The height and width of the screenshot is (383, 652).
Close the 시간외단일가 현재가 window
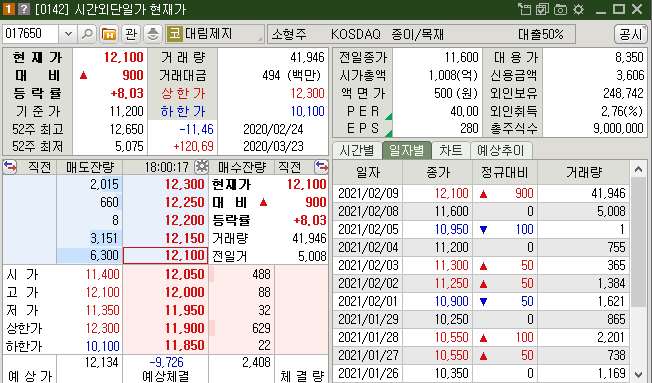[637, 9]
